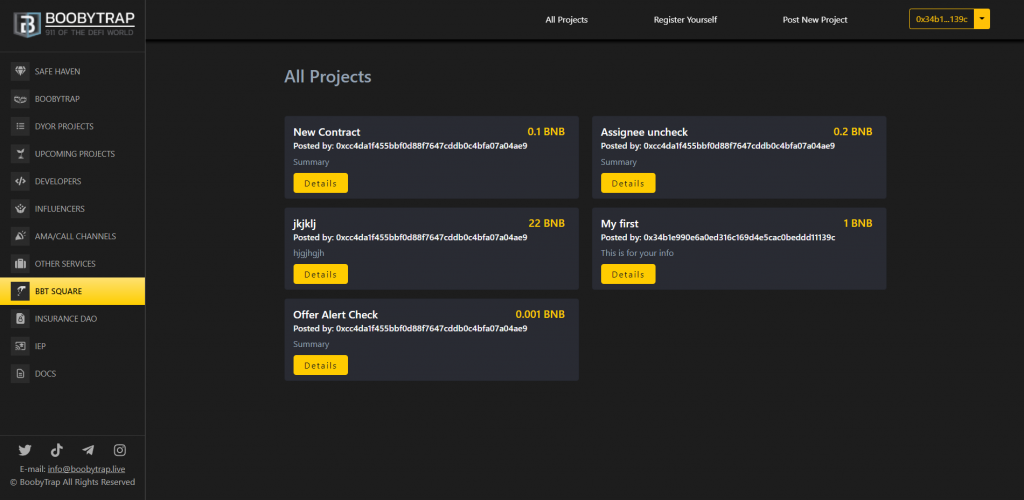Click the BBT Square icon
Screen dimensions: 1024x500
coord(20,291)
